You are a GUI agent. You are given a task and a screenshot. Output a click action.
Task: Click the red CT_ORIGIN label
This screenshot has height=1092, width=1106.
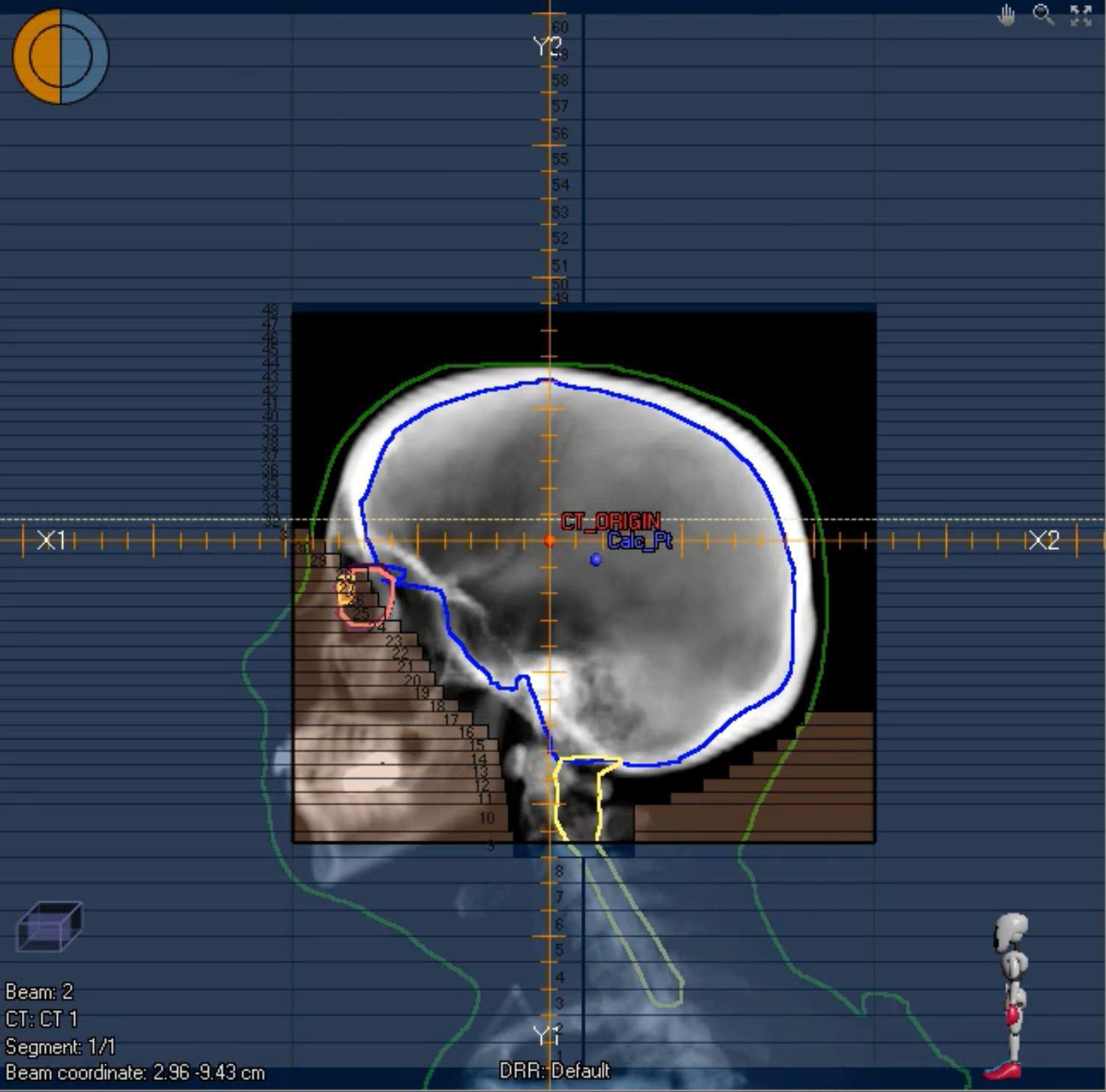(x=611, y=521)
